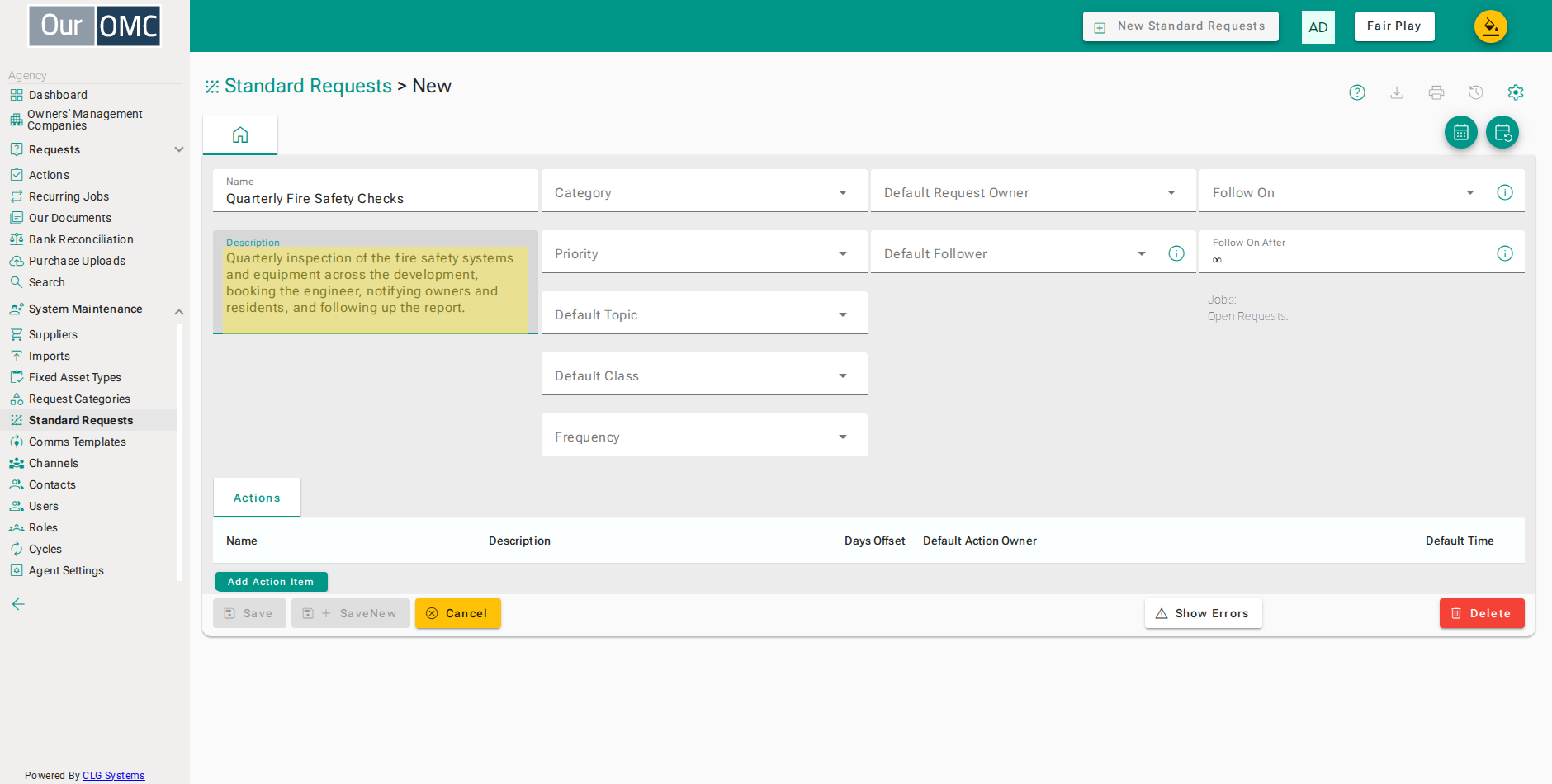This screenshot has height=784, width=1552.
Task: Open the page settings gear icon
Action: (x=1516, y=92)
